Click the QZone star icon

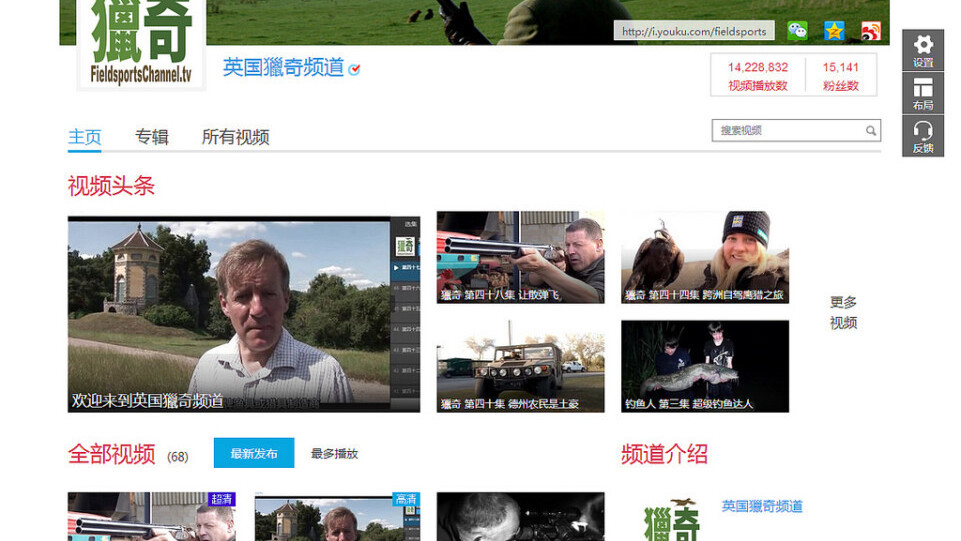(834, 31)
